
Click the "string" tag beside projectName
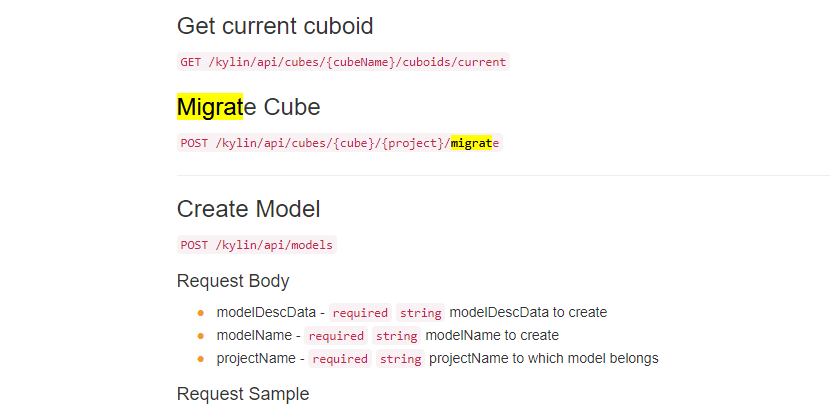(x=401, y=359)
